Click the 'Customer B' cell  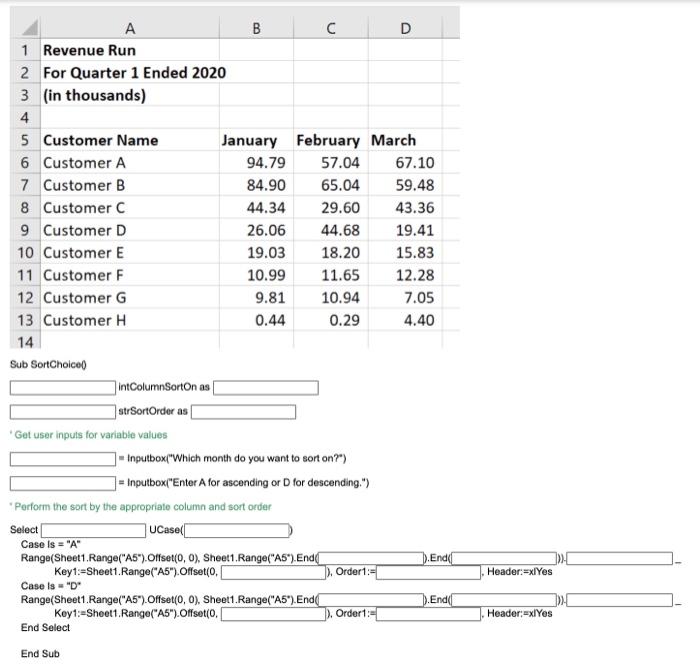130,185
